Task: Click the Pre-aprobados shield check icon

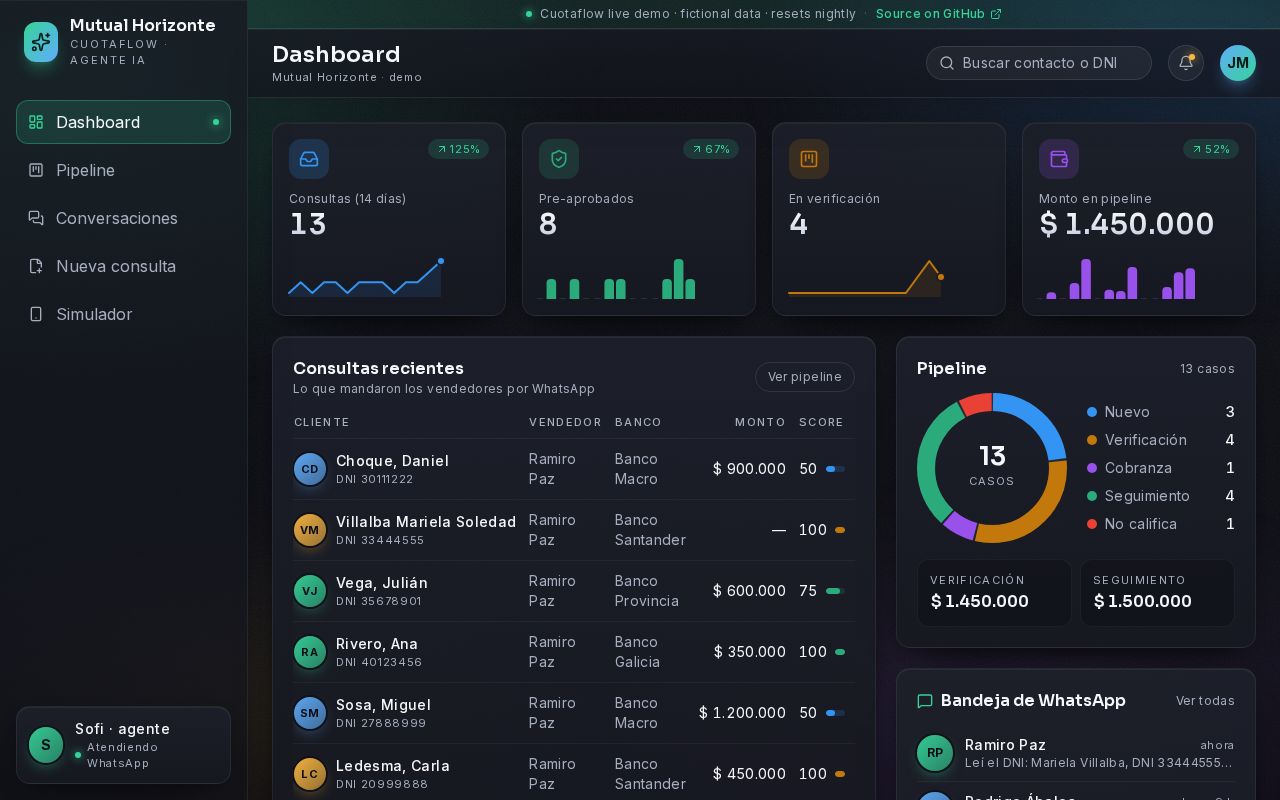Action: (559, 159)
